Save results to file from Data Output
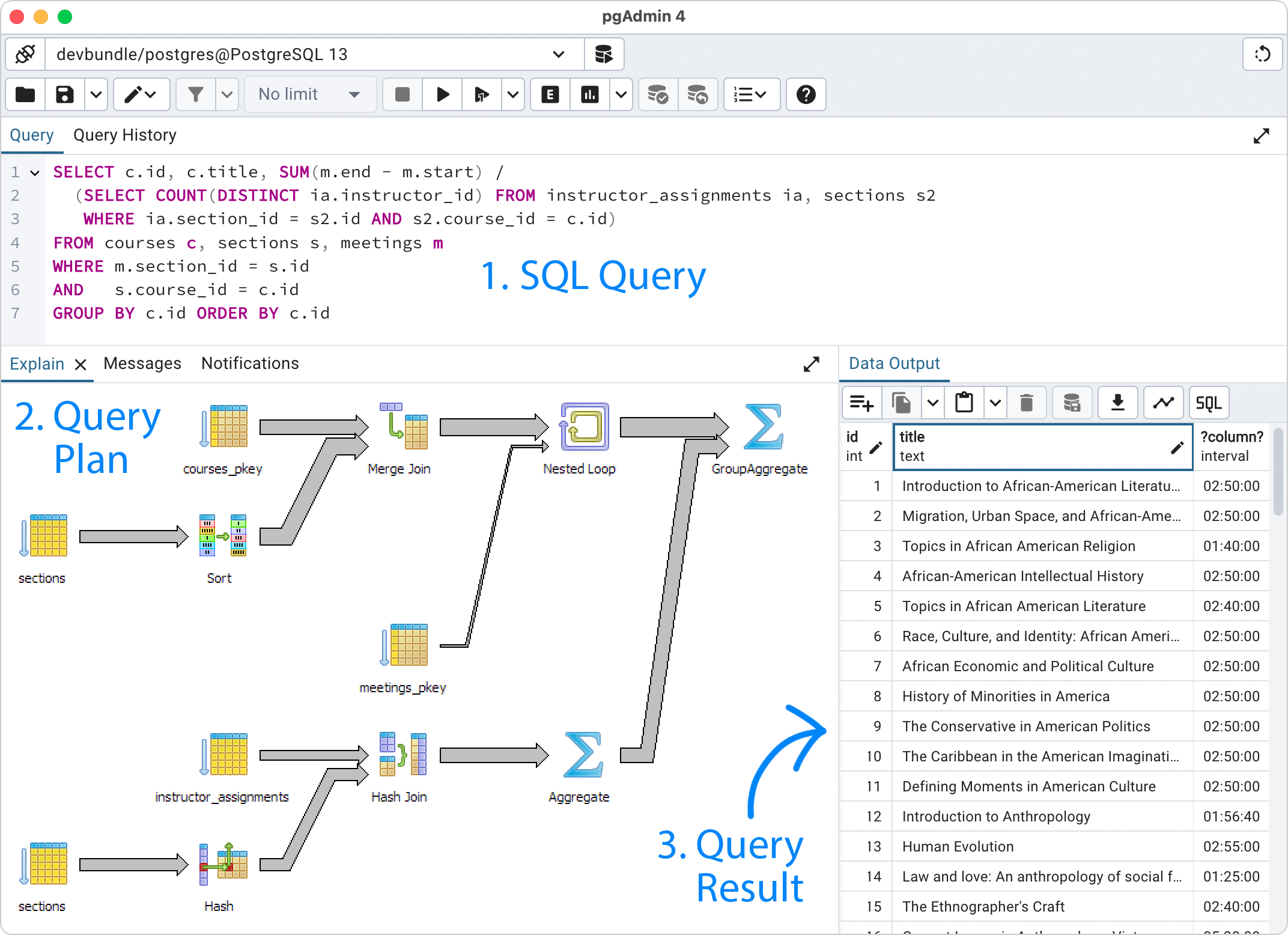The height and width of the screenshot is (935, 1288). coord(1117,403)
